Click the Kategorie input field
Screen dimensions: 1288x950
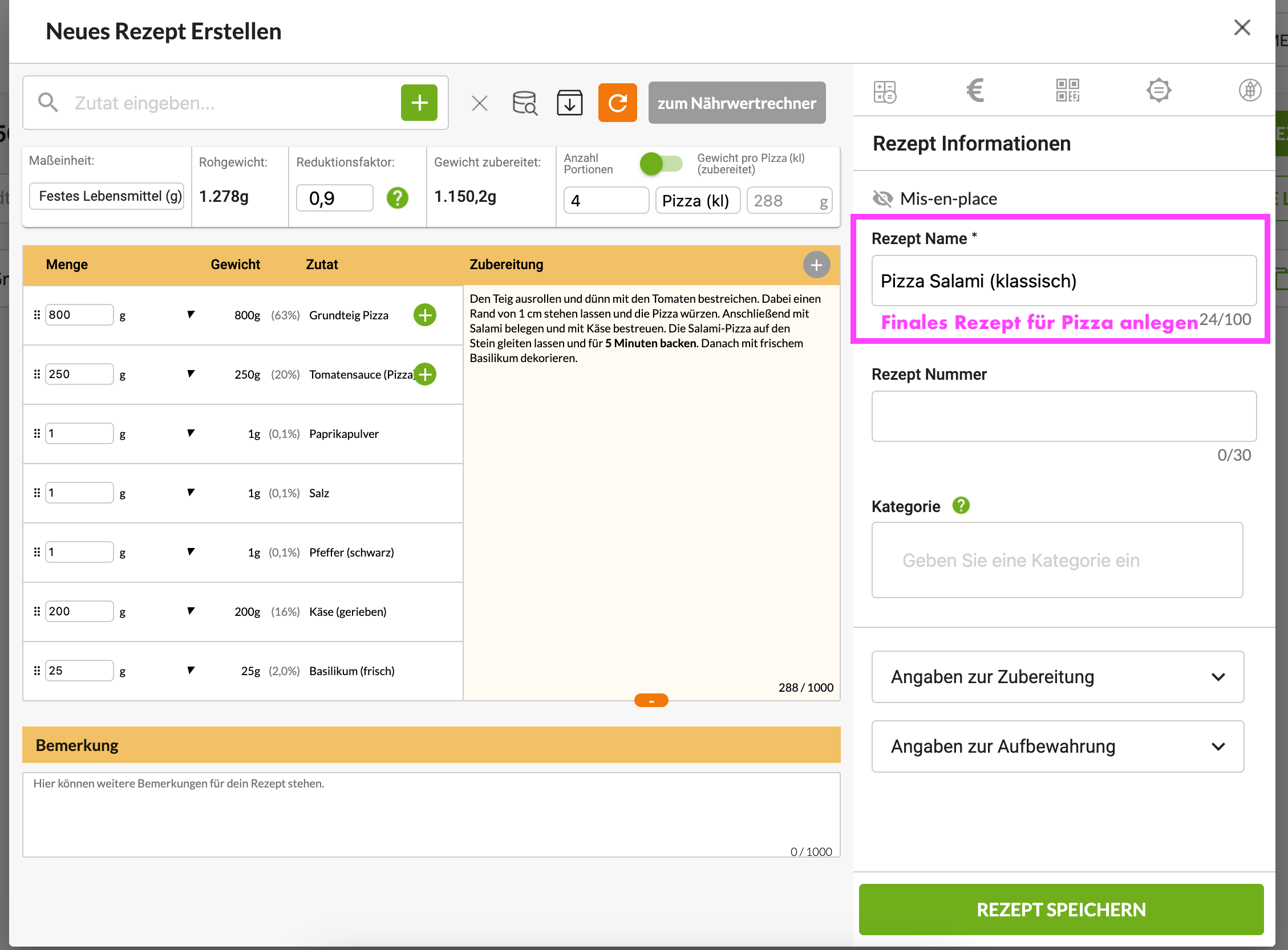(1057, 560)
